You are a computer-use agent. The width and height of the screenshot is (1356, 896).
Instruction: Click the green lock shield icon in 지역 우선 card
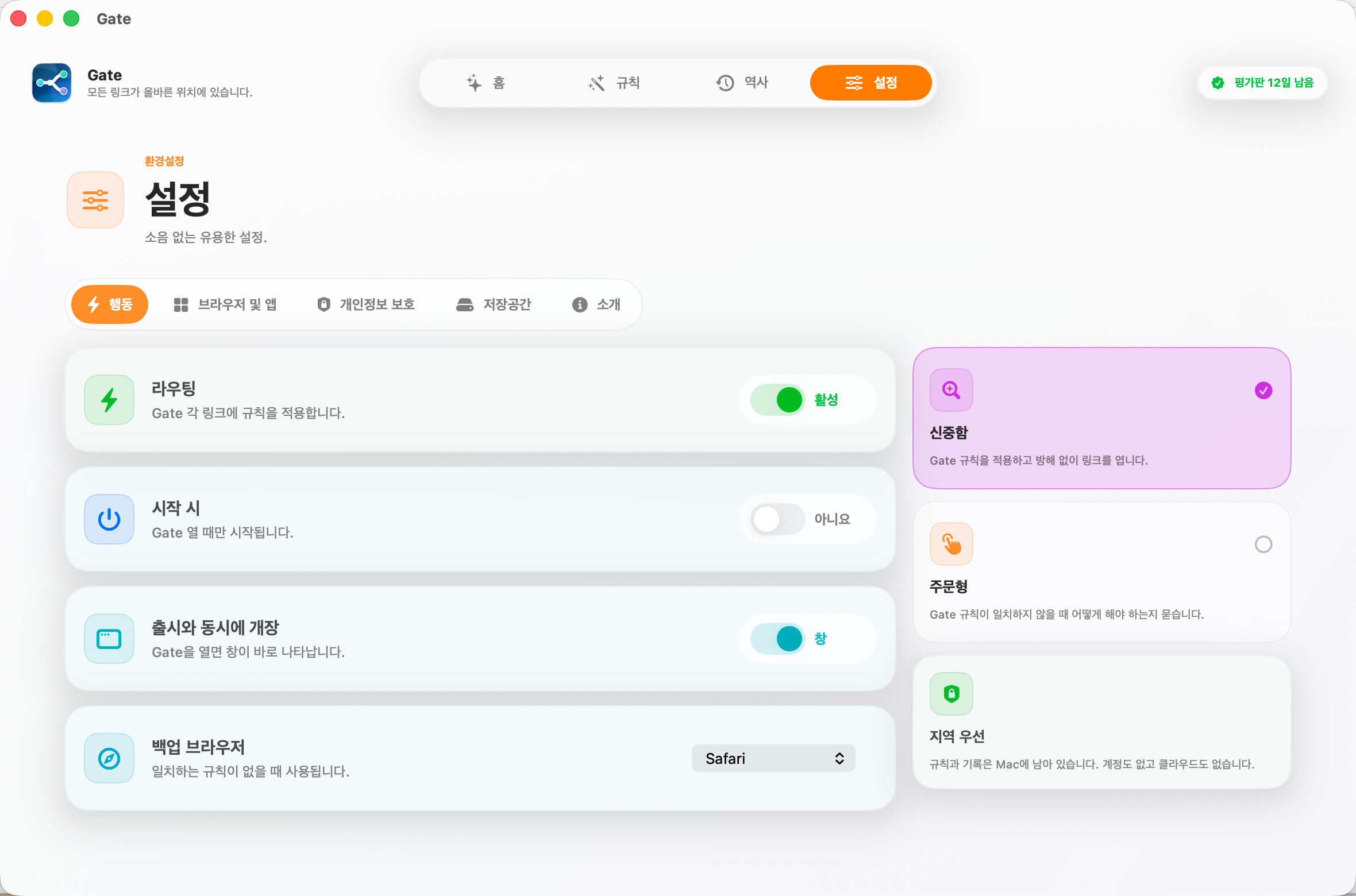click(951, 694)
